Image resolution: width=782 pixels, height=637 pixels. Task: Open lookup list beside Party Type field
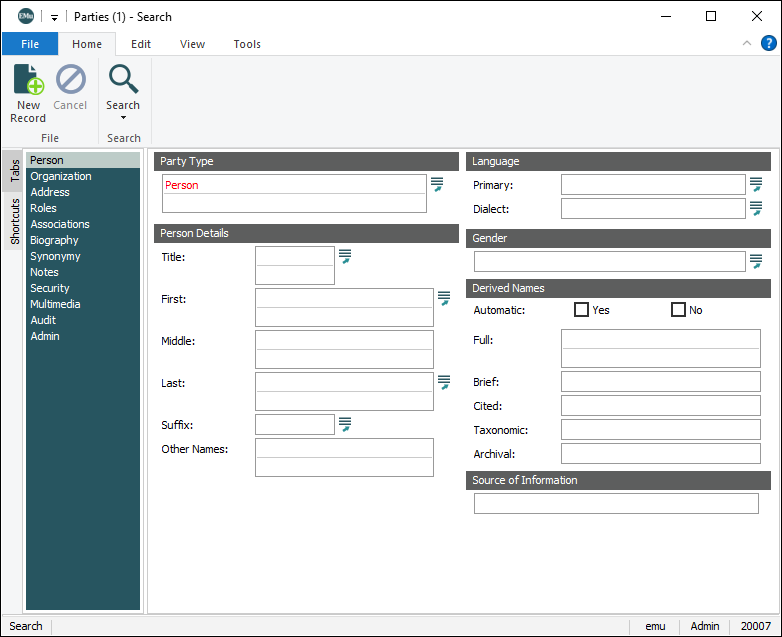pos(437,185)
